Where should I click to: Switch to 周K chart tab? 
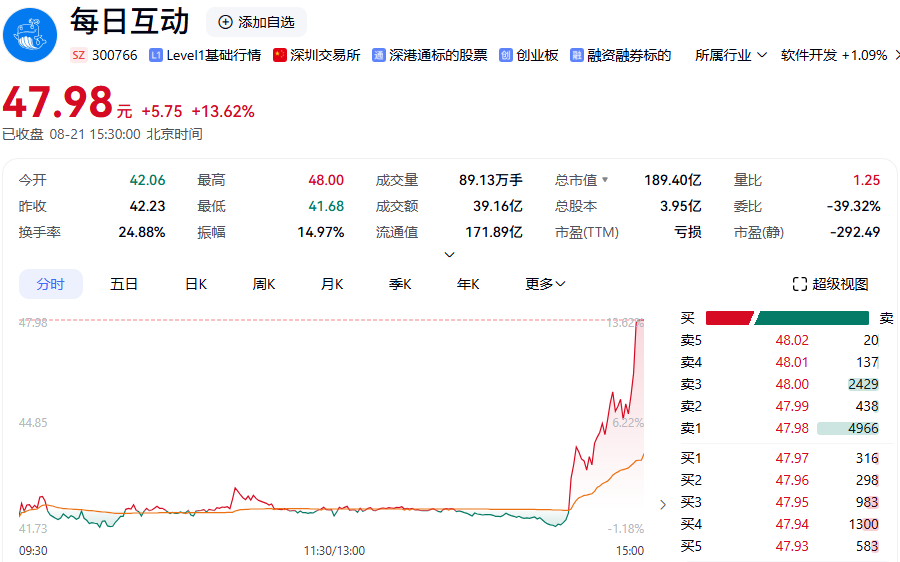click(263, 284)
